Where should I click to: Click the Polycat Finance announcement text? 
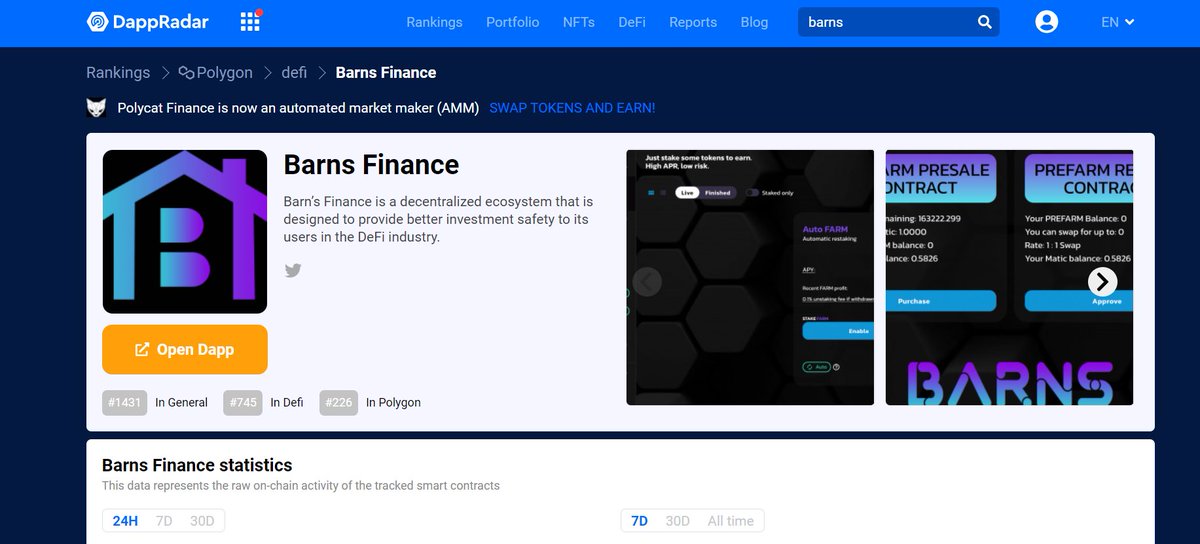coord(298,108)
